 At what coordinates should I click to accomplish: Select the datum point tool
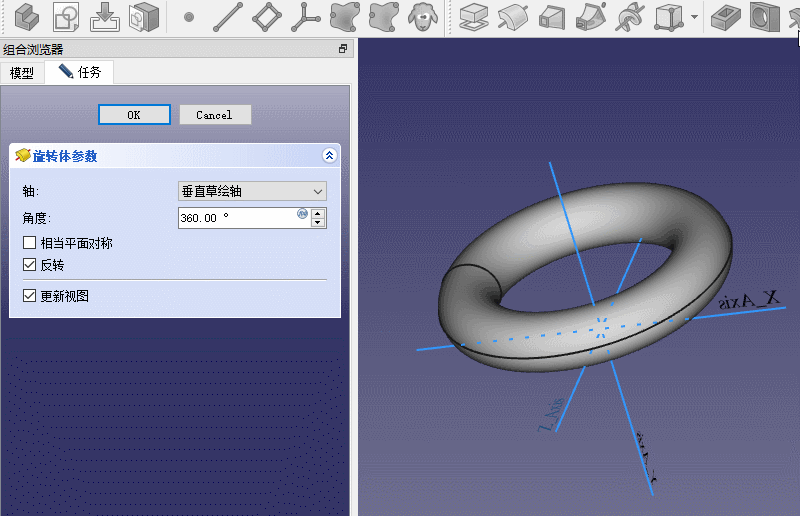click(189, 17)
